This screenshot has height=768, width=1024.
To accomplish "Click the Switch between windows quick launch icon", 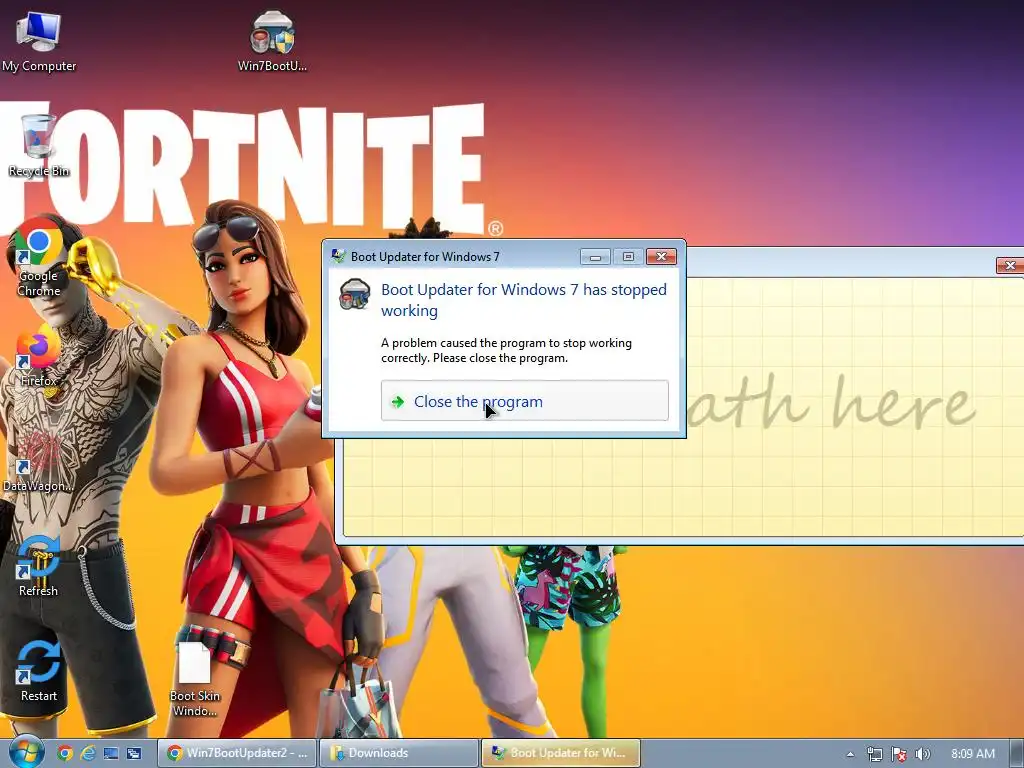I will click(134, 753).
